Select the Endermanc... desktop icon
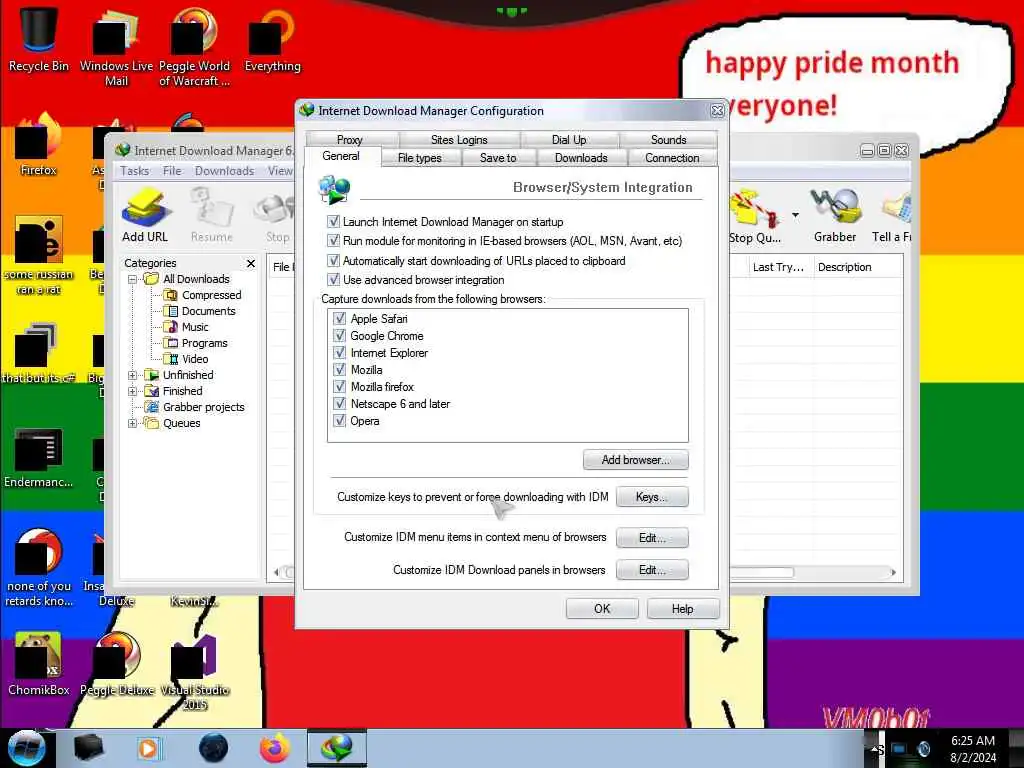 39,457
